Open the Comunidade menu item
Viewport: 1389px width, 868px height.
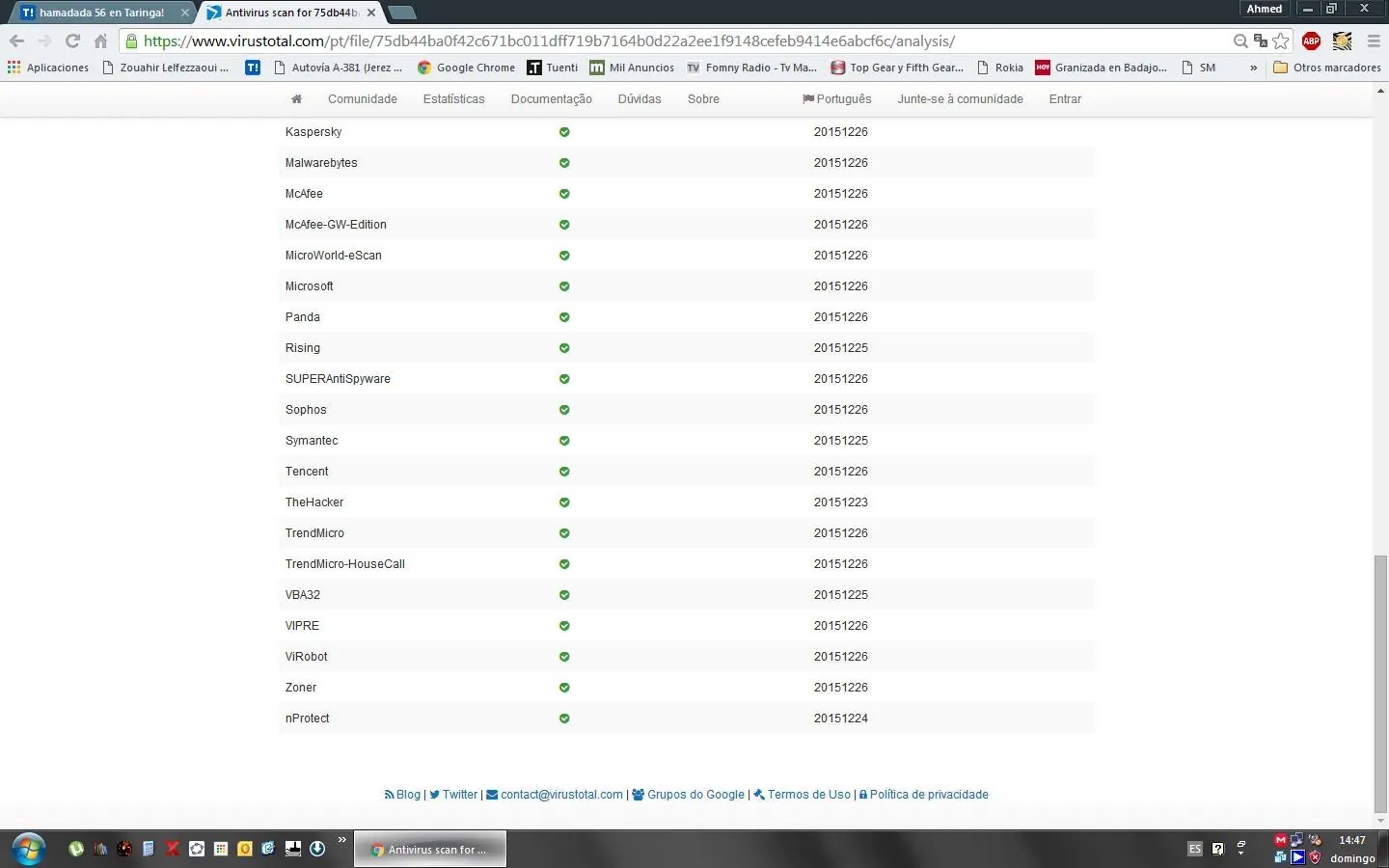[363, 99]
